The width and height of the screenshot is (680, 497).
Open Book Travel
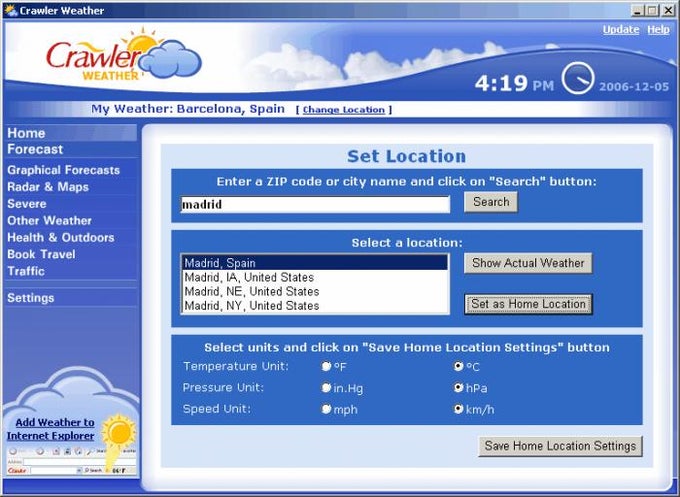point(41,255)
